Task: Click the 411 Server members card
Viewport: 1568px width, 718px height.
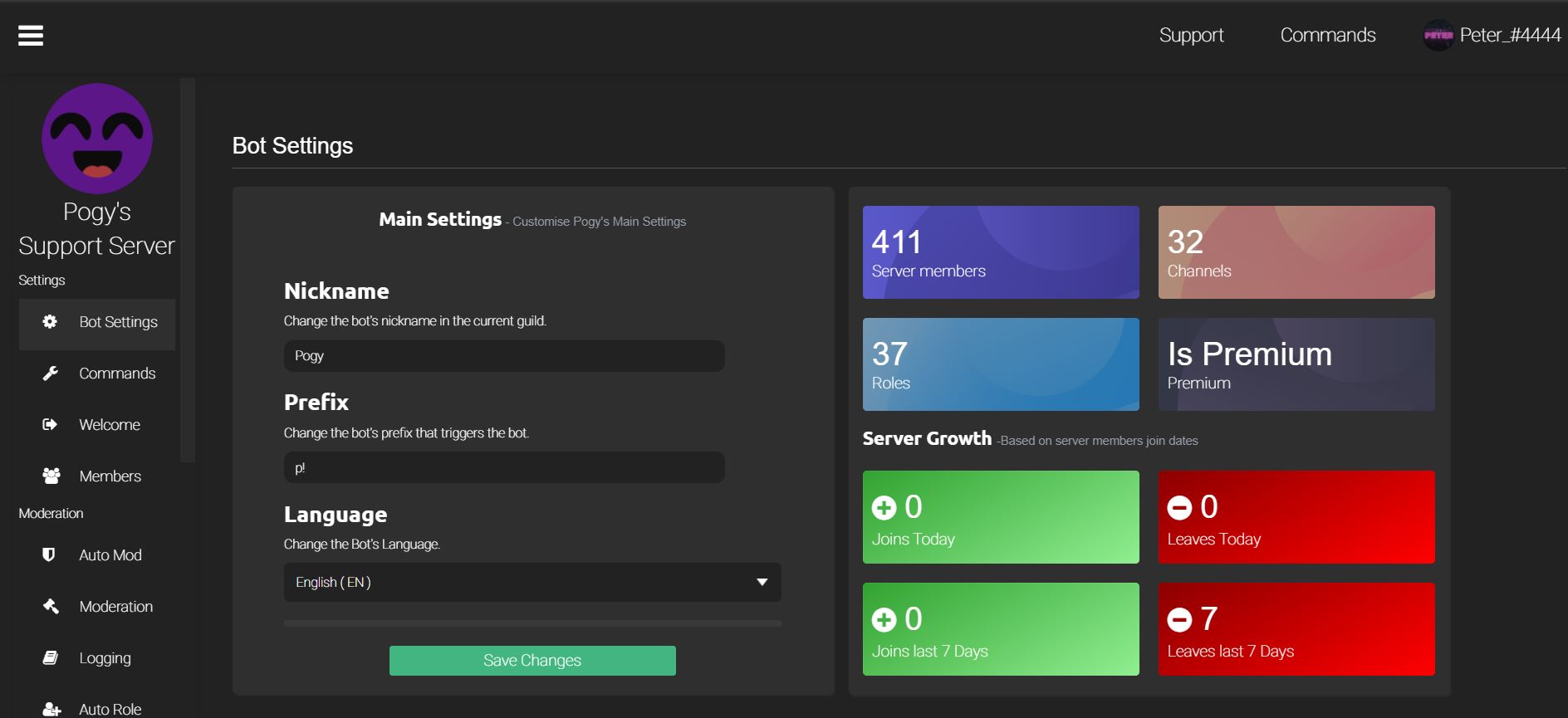Action: coord(1001,252)
